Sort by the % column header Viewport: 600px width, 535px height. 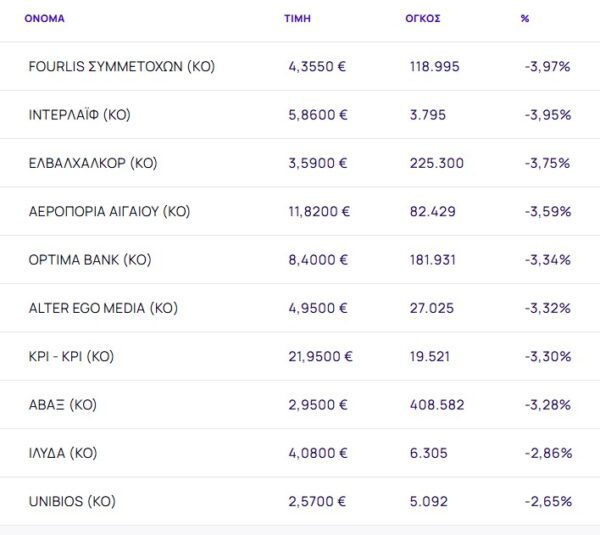[525, 18]
